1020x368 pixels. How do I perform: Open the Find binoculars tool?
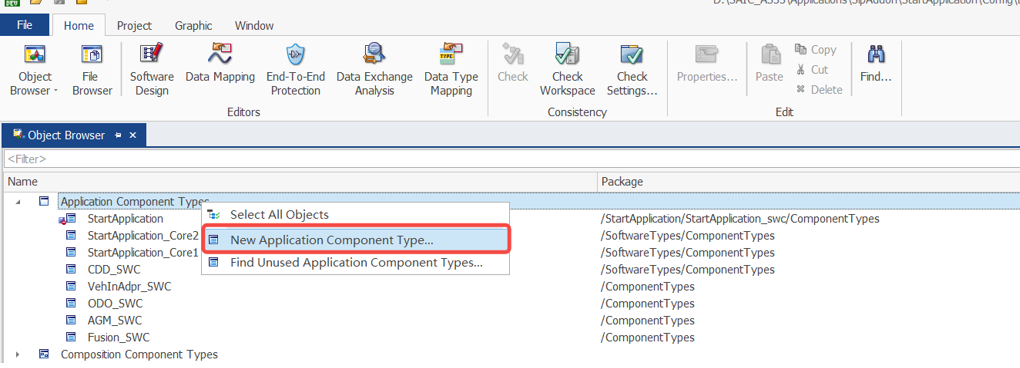coord(876,63)
